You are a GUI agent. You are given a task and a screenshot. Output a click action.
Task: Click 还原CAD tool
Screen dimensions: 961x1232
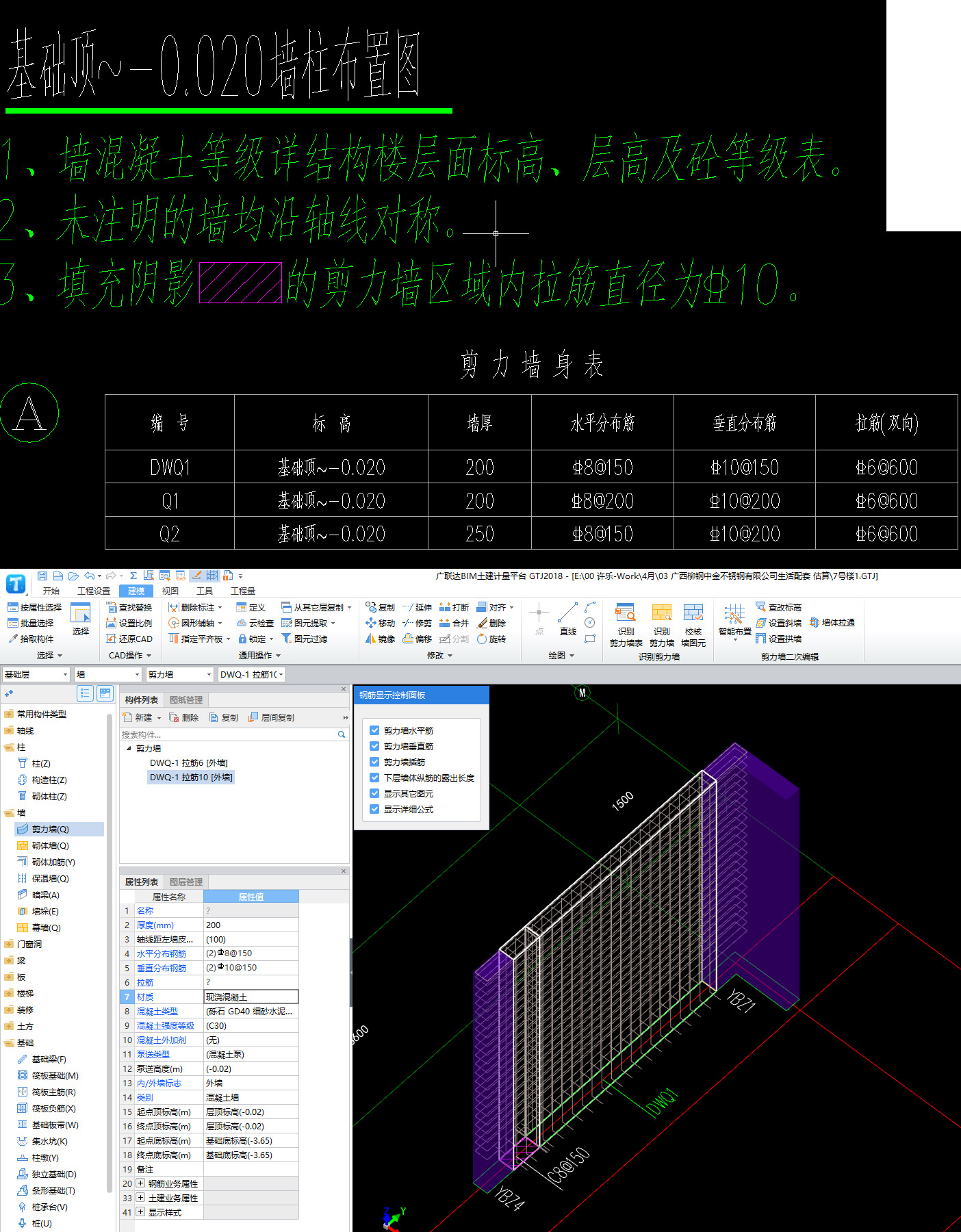tap(129, 639)
